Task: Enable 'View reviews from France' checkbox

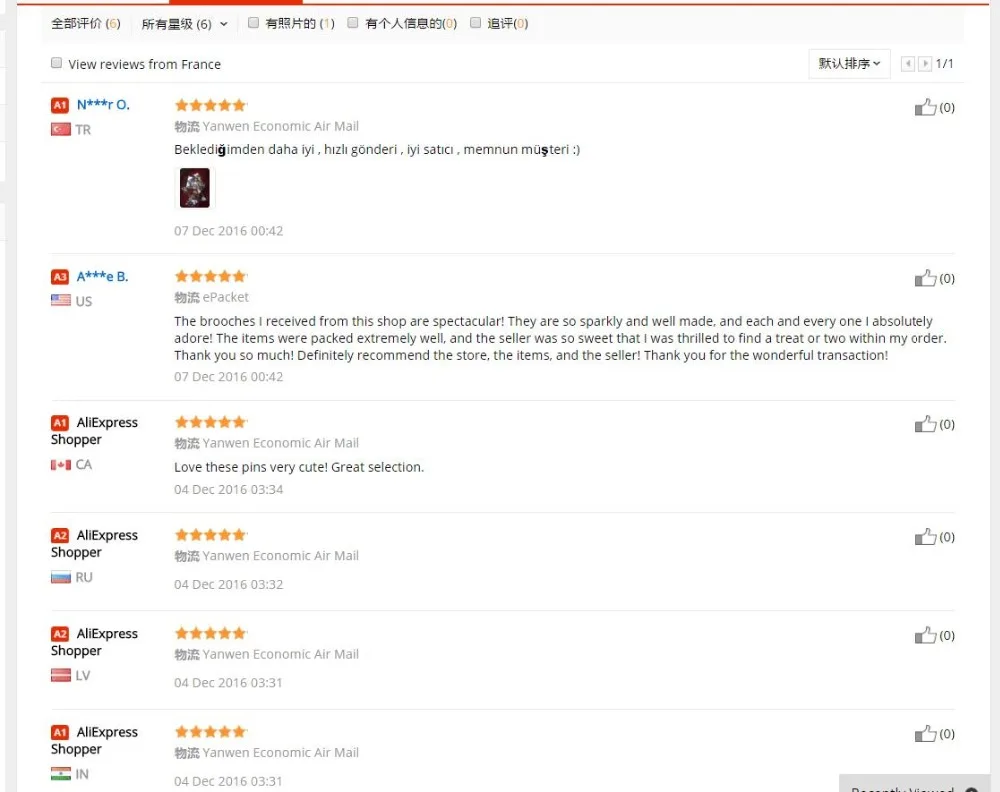Action: pyautogui.click(x=56, y=62)
